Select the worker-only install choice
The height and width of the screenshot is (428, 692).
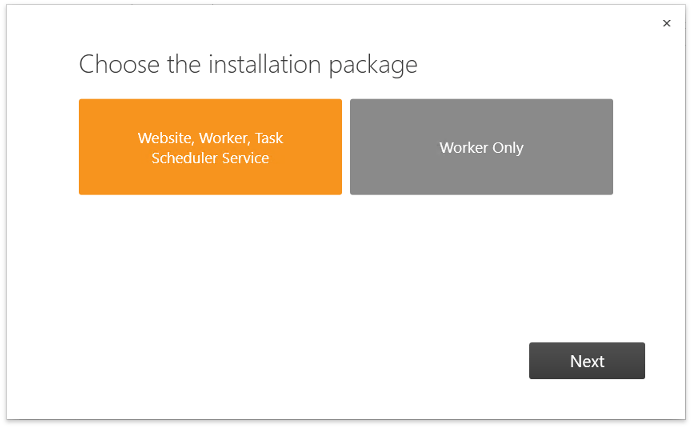pyautogui.click(x=481, y=147)
